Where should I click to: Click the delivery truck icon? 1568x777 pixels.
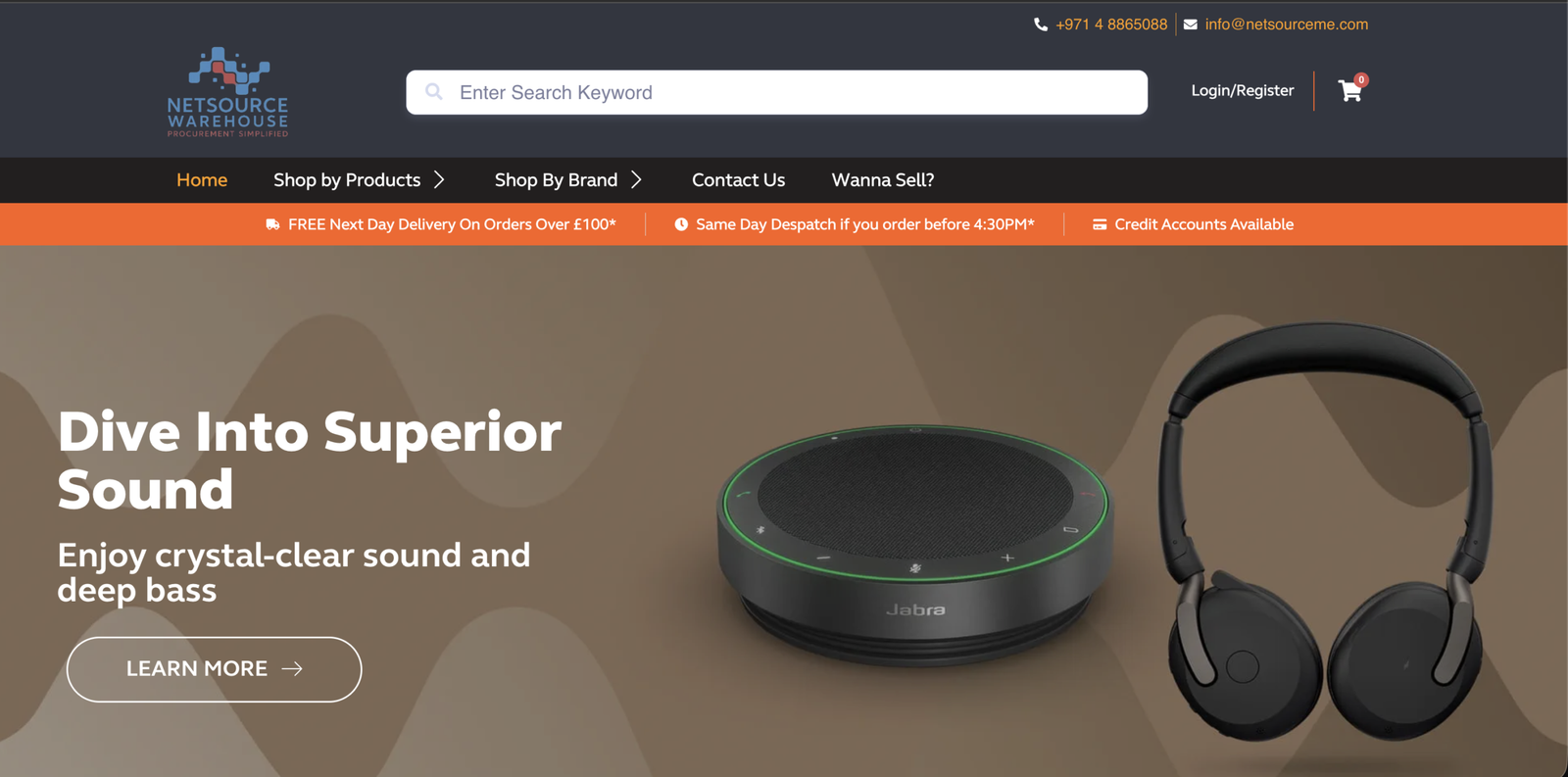click(272, 224)
